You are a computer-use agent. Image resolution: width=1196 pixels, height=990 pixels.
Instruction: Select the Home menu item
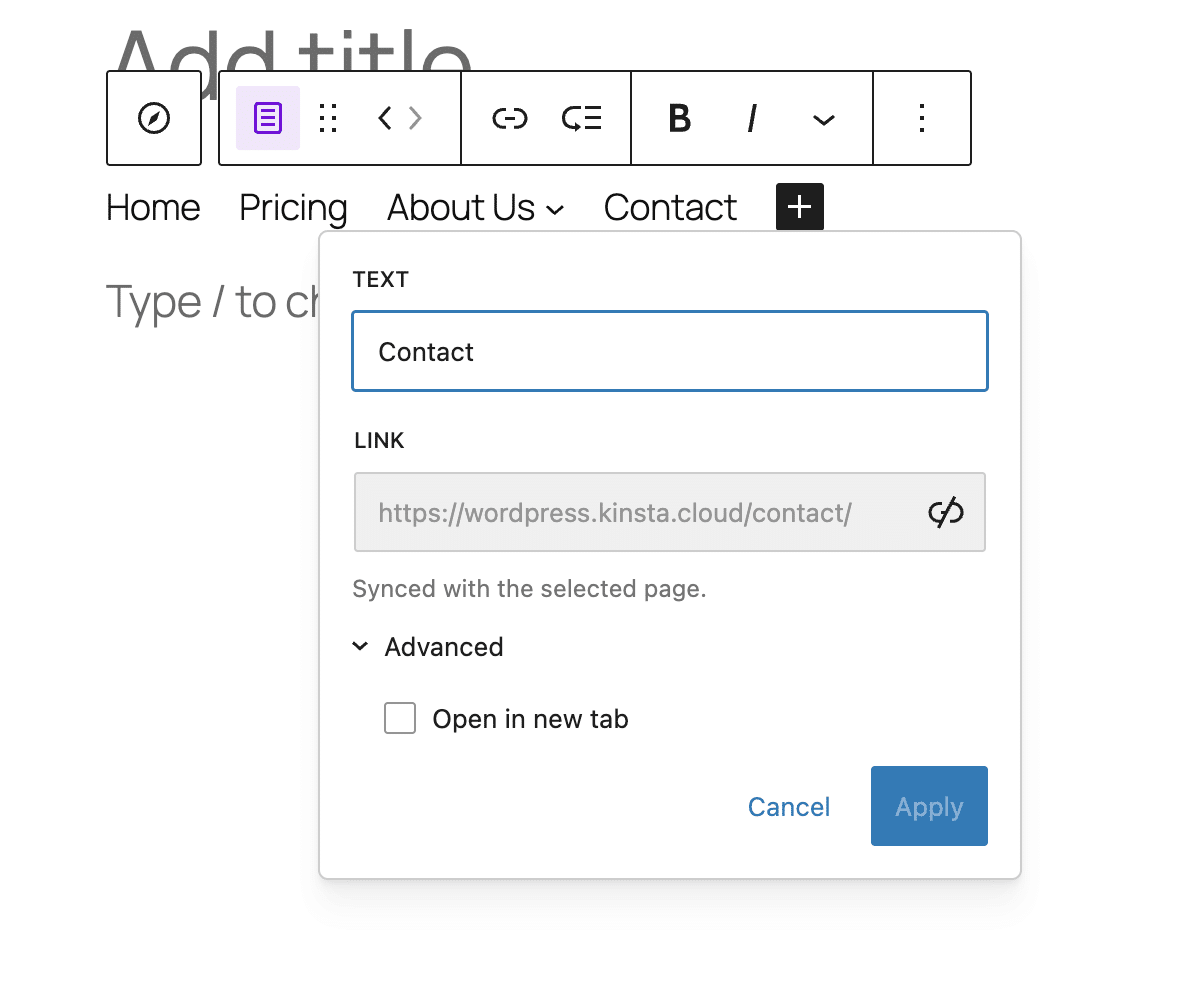[152, 207]
